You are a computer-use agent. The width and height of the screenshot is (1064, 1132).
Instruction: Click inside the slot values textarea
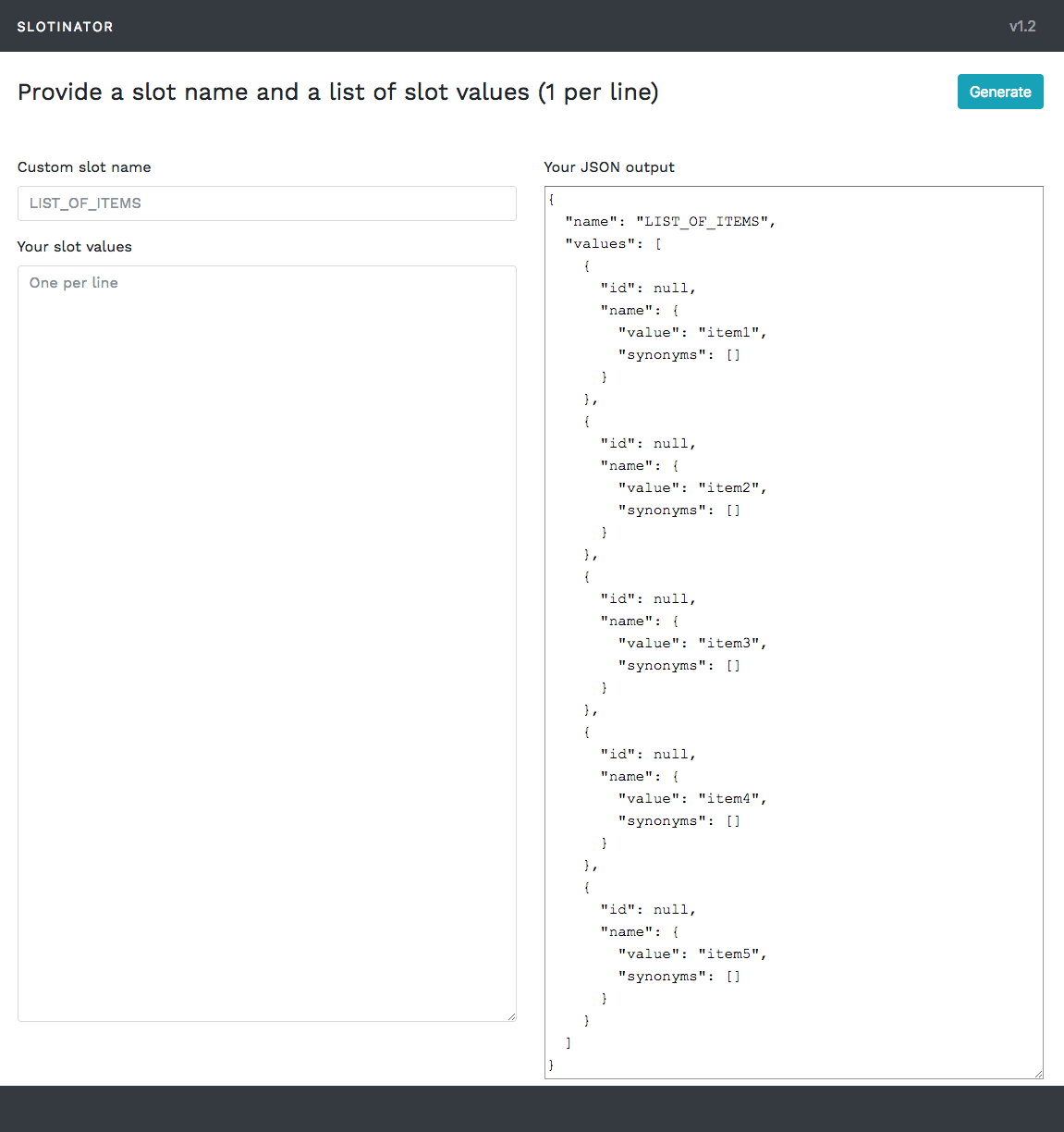266,643
